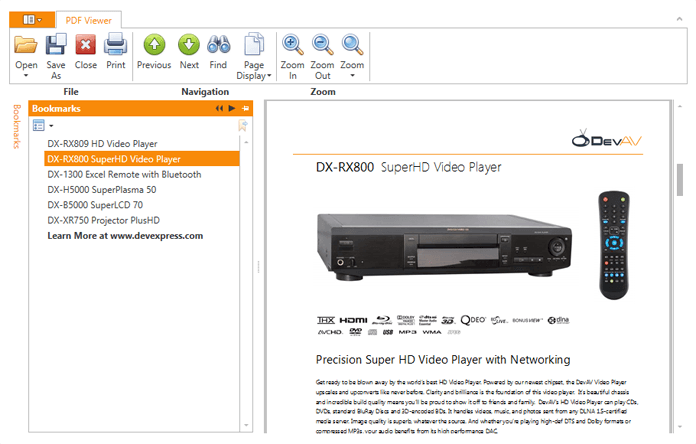Click document scroll down arrow
The width and height of the screenshot is (696, 444).
pyautogui.click(x=680, y=427)
